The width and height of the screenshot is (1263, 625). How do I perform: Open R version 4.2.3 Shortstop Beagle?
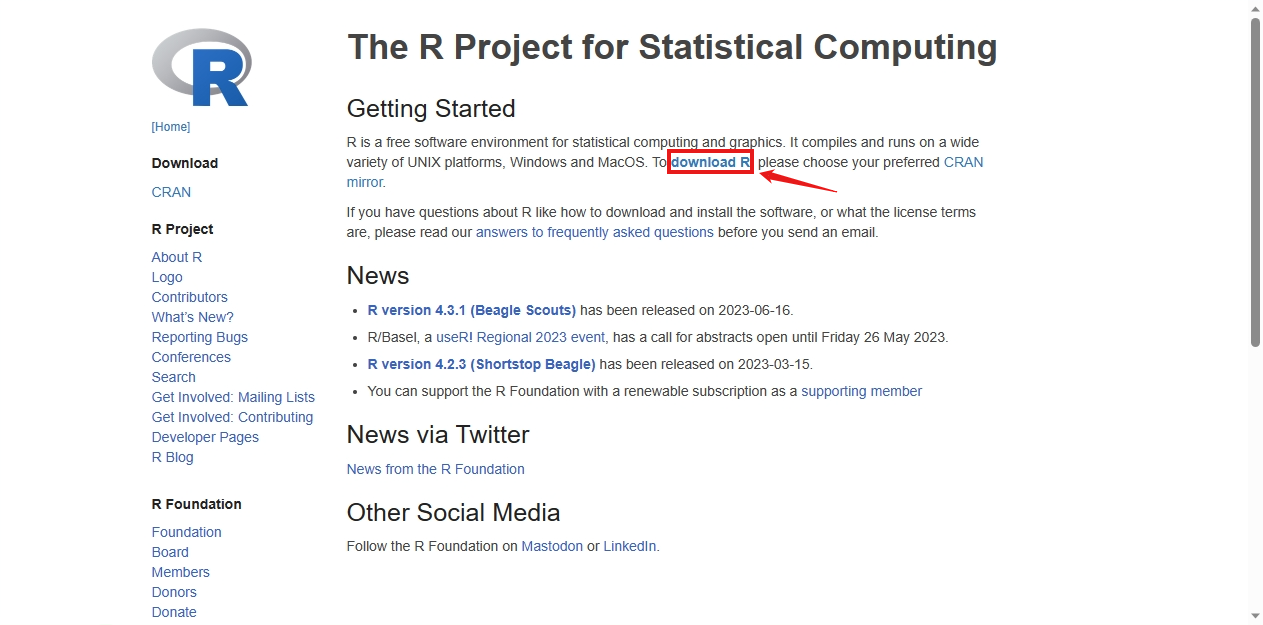481,364
